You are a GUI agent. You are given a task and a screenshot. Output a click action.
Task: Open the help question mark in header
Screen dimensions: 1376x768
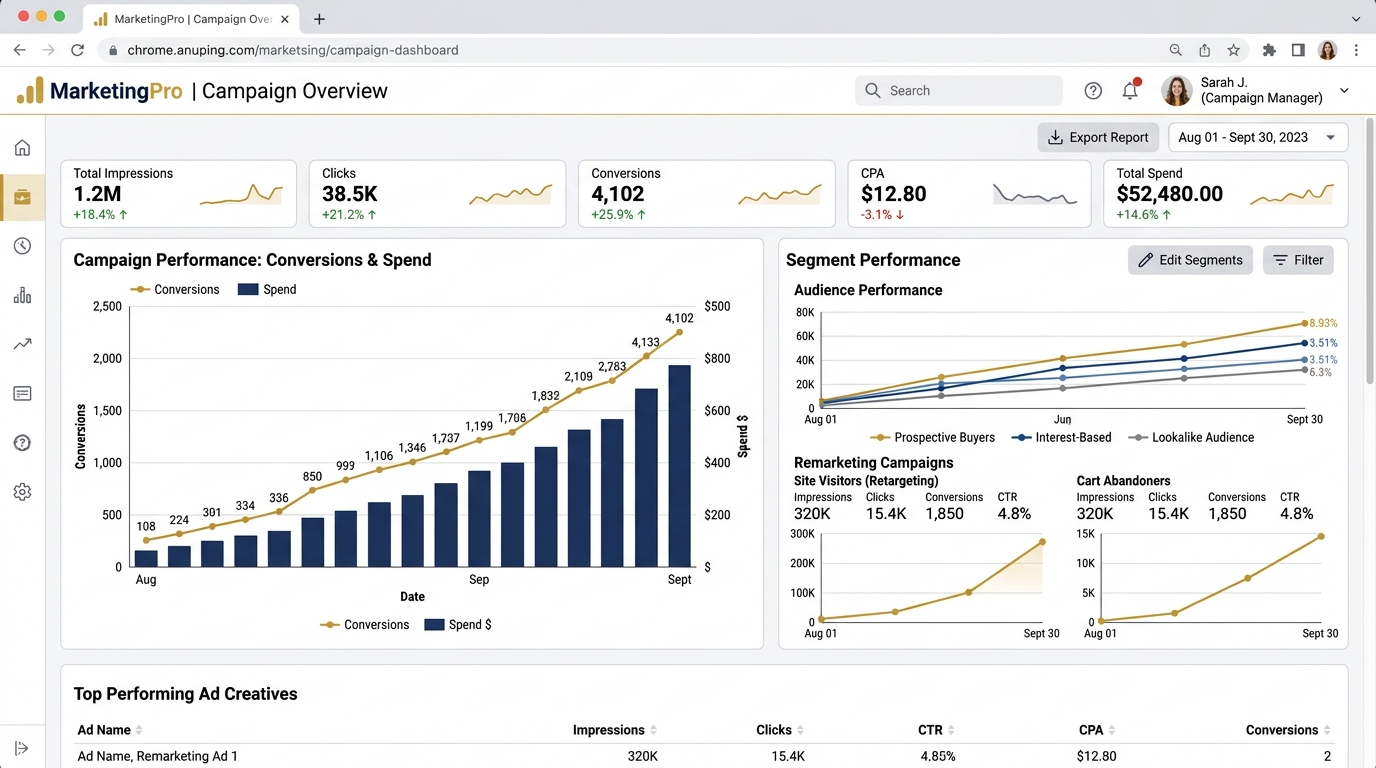tap(1093, 91)
